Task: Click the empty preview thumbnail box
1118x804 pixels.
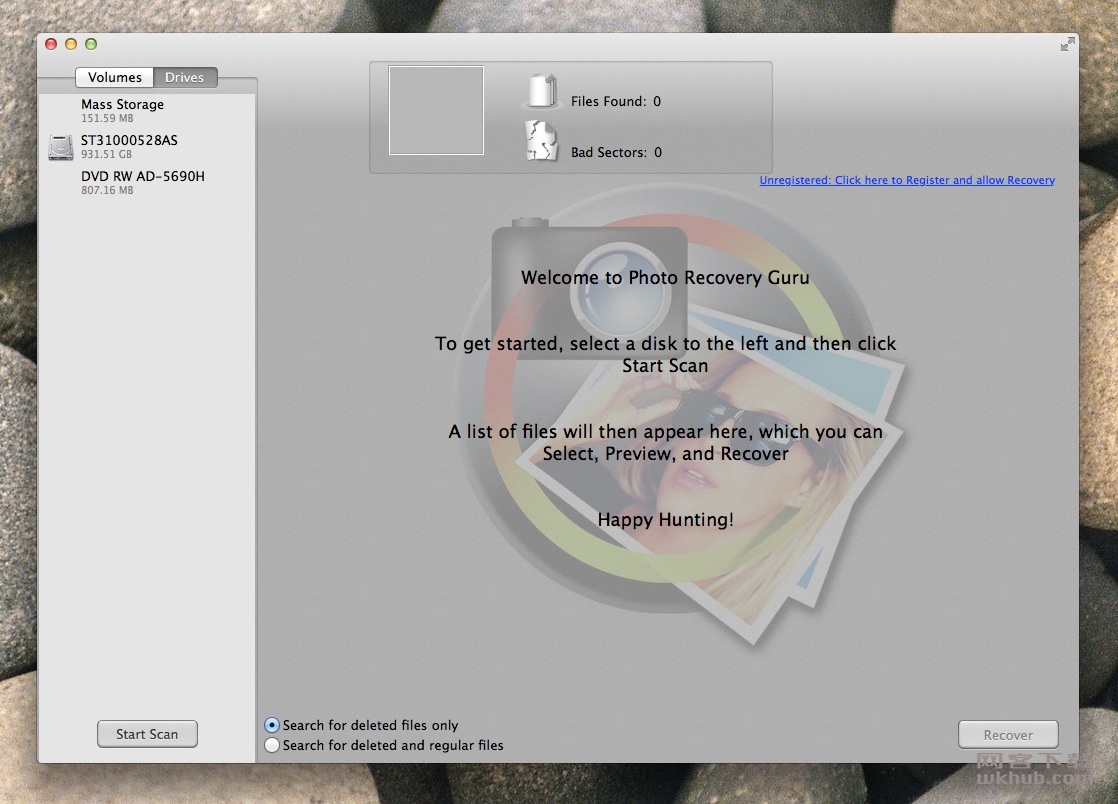Action: [436, 110]
